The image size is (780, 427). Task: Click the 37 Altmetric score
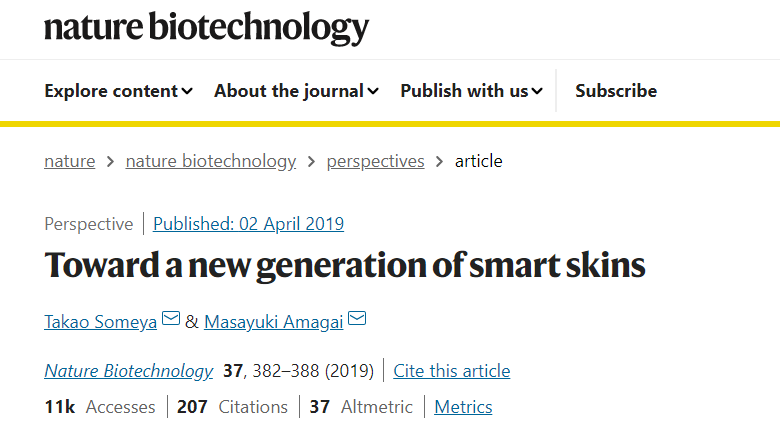[x=361, y=407]
